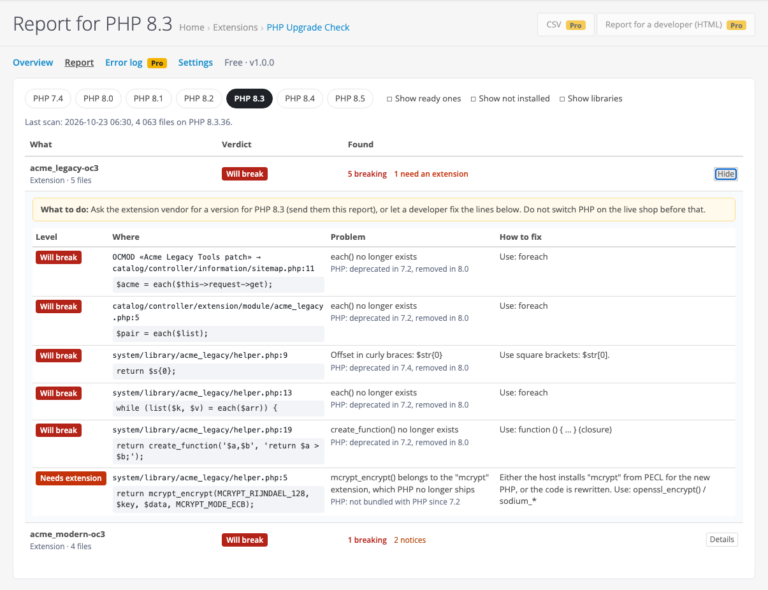The height and width of the screenshot is (590, 768).
Task: Click the 'Last scan: 2026-10-23 06:30' line
Action: 128,122
